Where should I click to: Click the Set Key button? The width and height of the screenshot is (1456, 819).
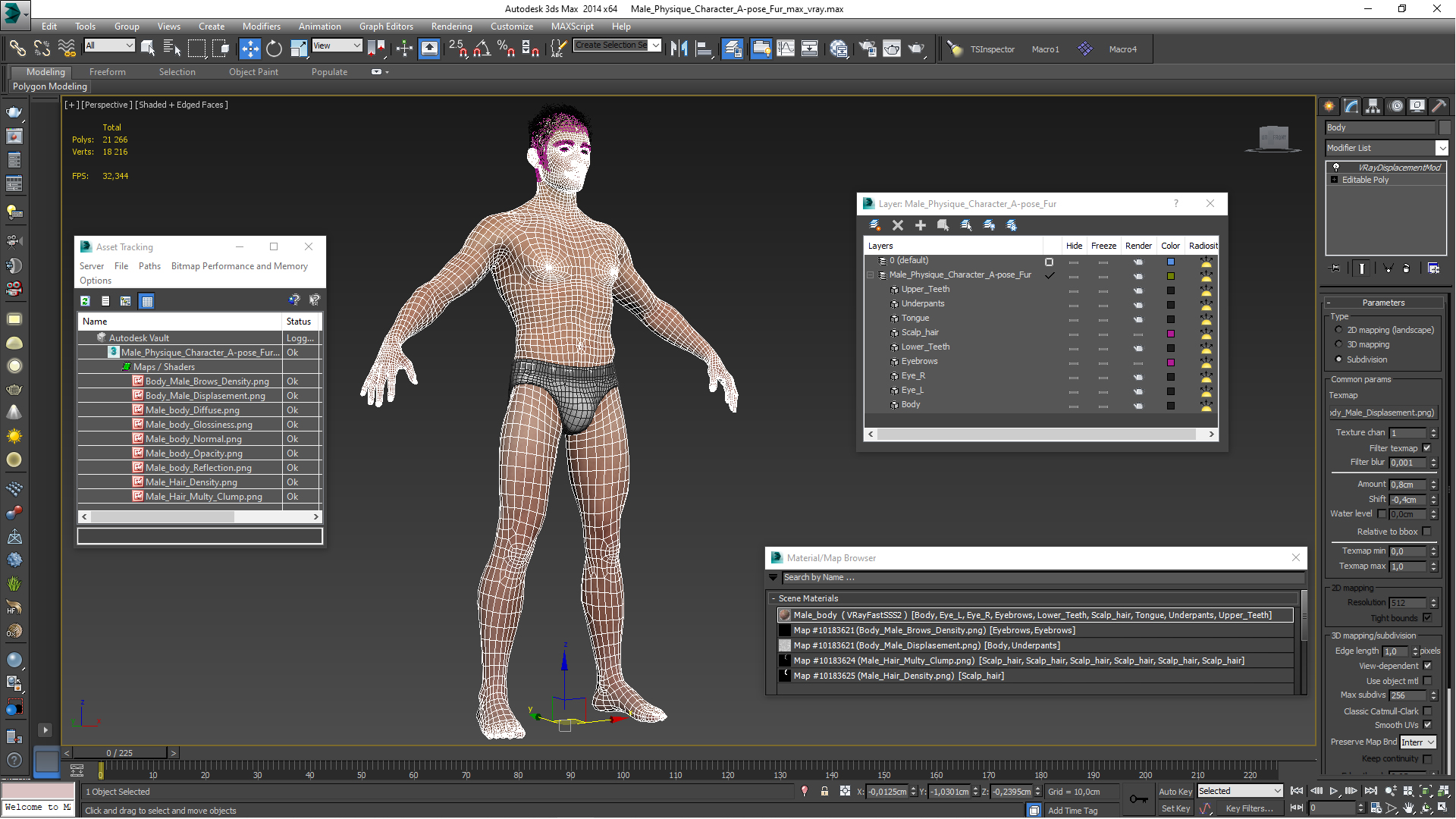1175,808
